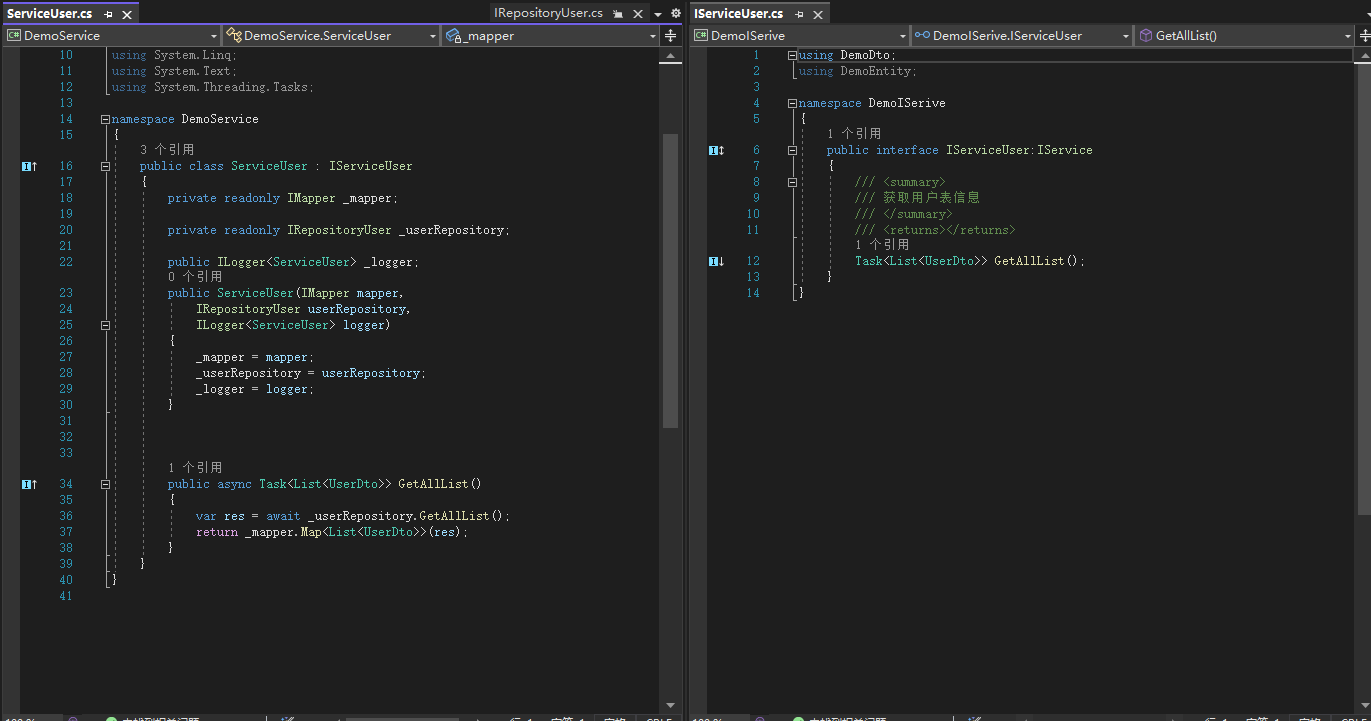Split the ServiceUser.cs editor window

point(670,35)
